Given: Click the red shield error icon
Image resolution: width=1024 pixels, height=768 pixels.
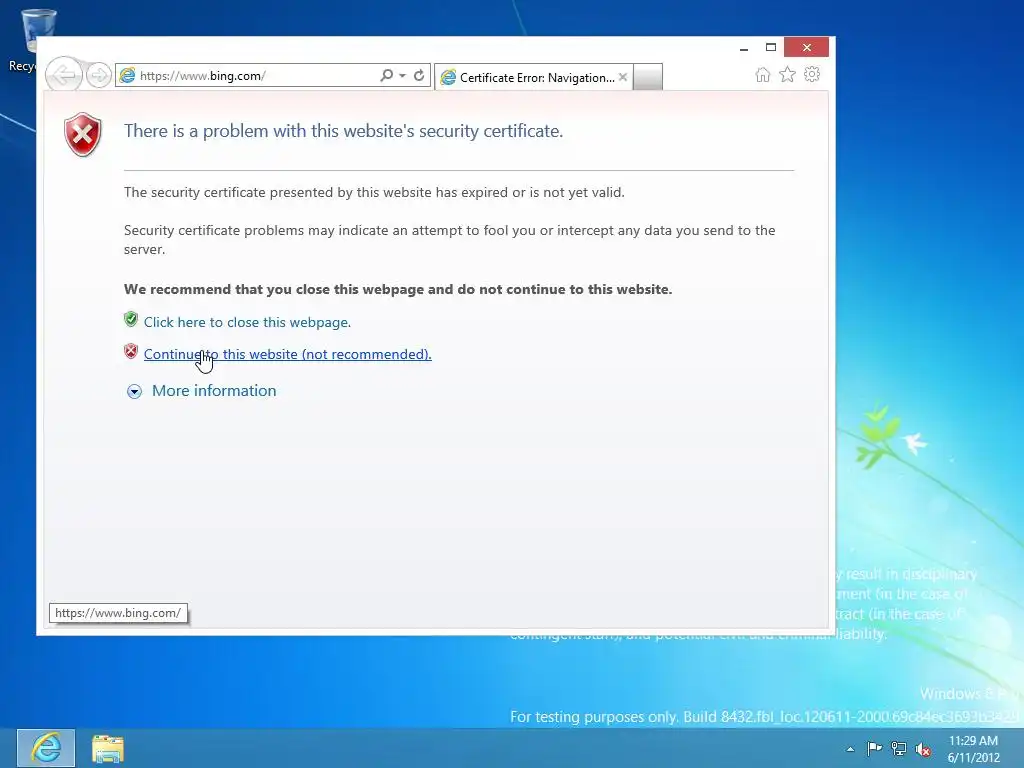Looking at the screenshot, I should (82, 135).
